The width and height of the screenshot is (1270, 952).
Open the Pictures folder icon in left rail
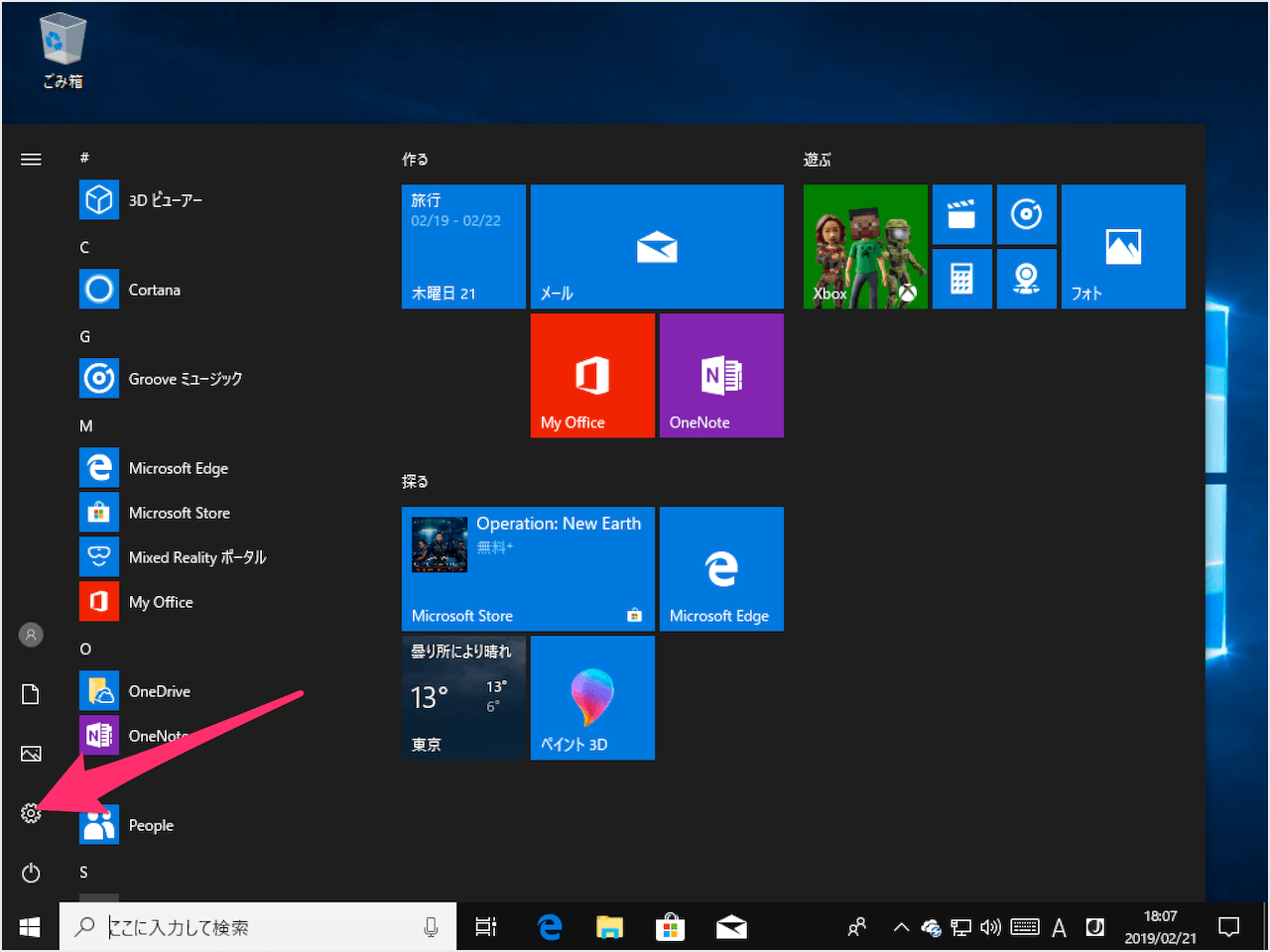[x=31, y=754]
